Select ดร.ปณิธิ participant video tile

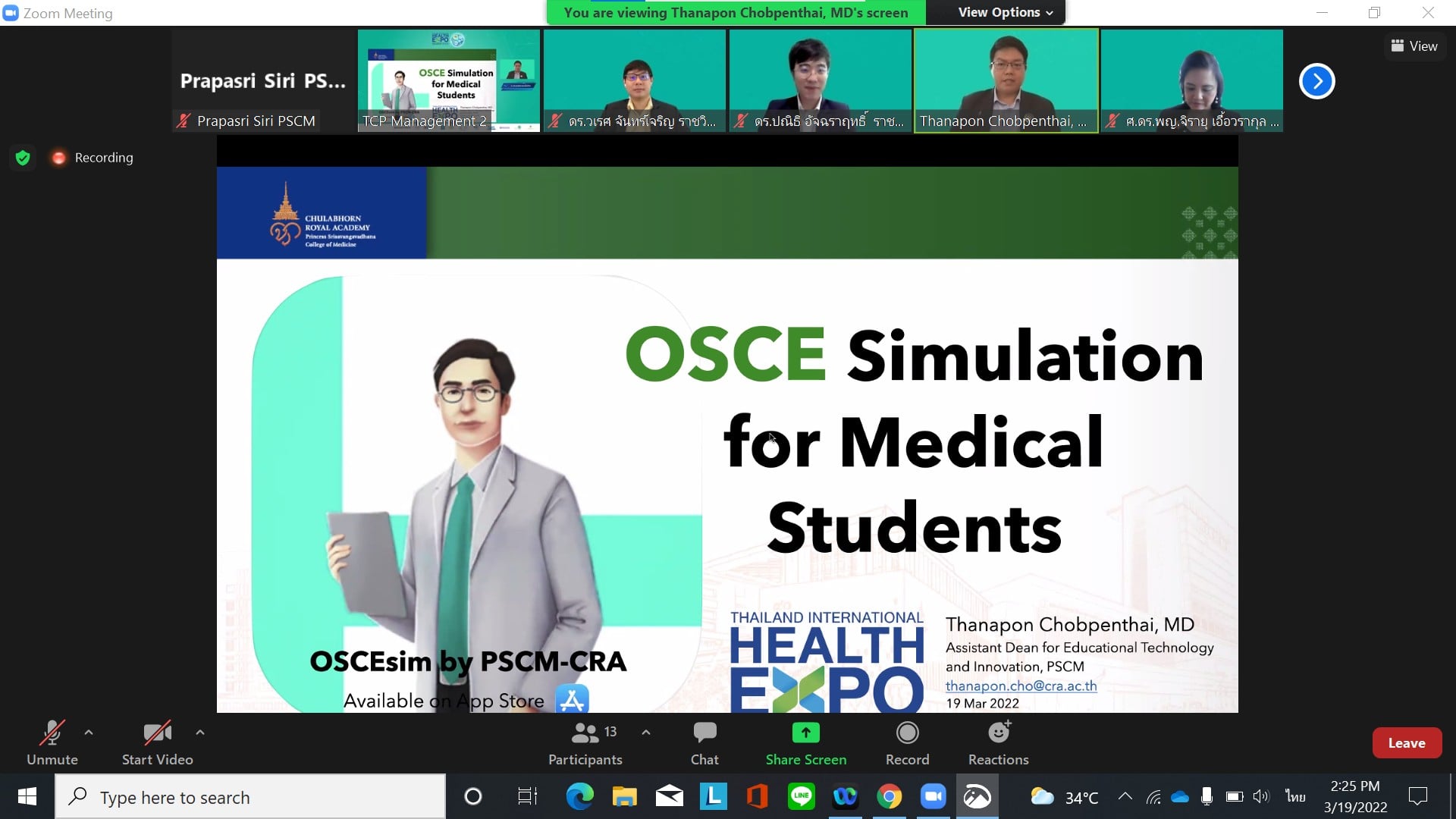(x=821, y=81)
